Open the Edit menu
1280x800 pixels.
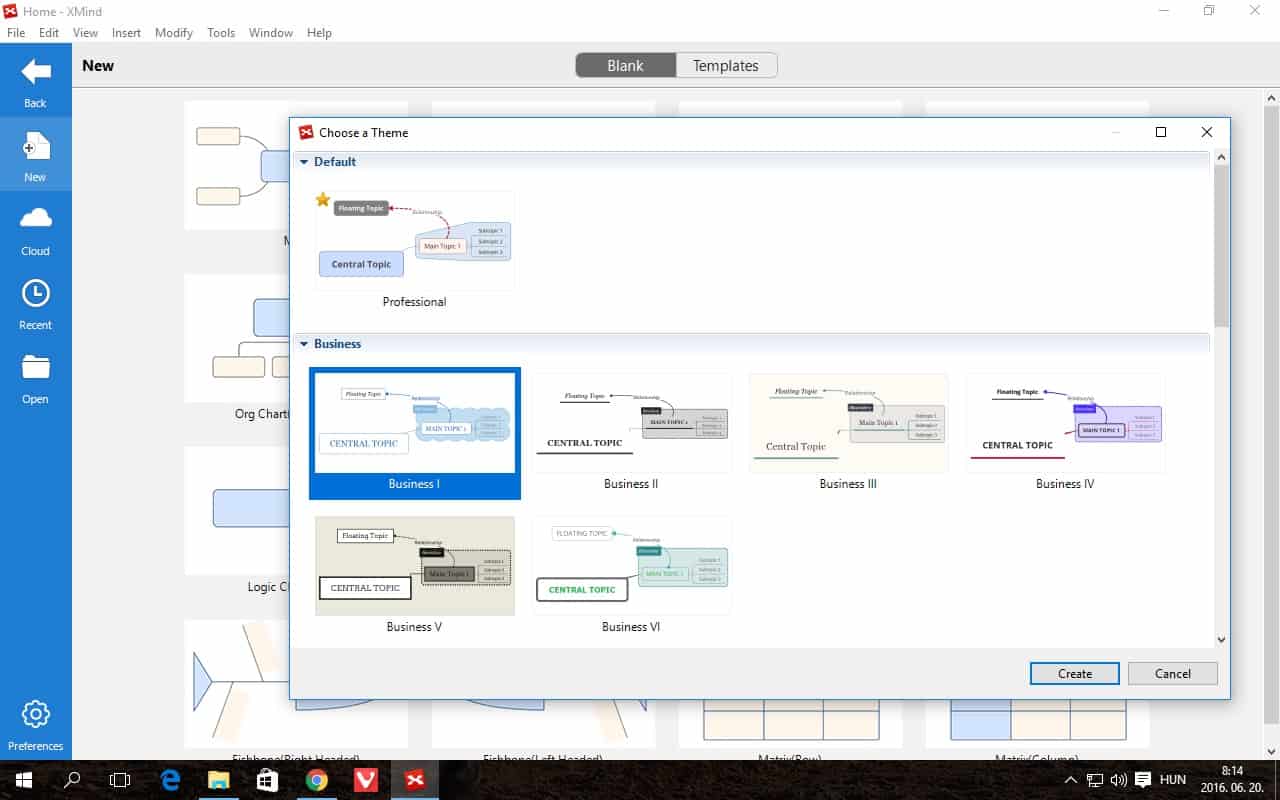pos(49,33)
